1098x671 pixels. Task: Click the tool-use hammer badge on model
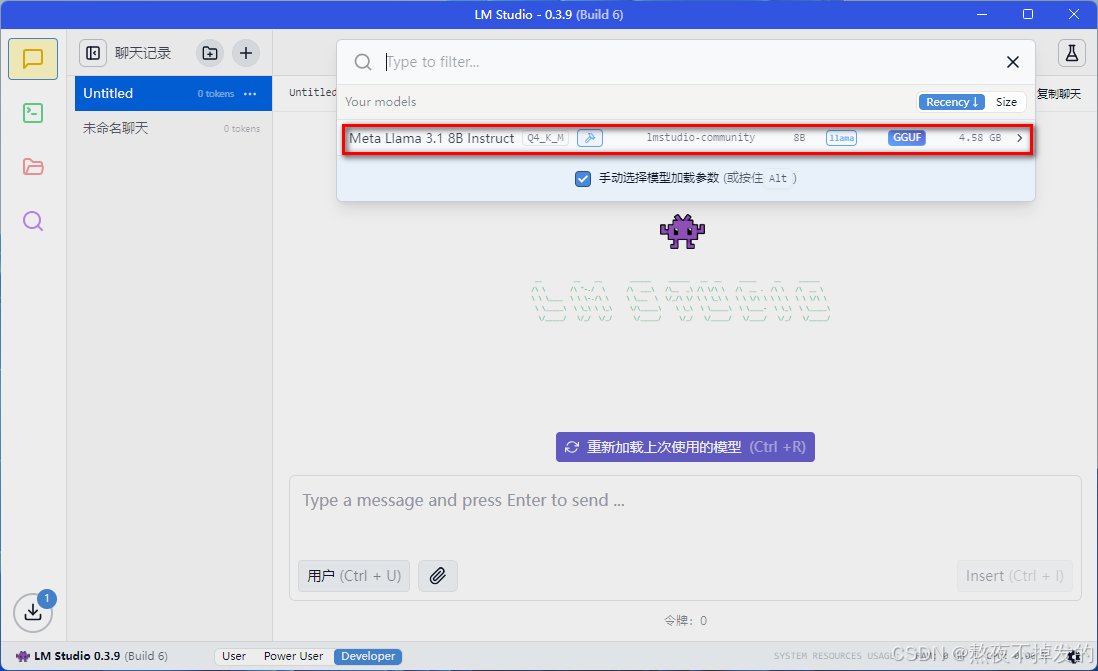[590, 138]
